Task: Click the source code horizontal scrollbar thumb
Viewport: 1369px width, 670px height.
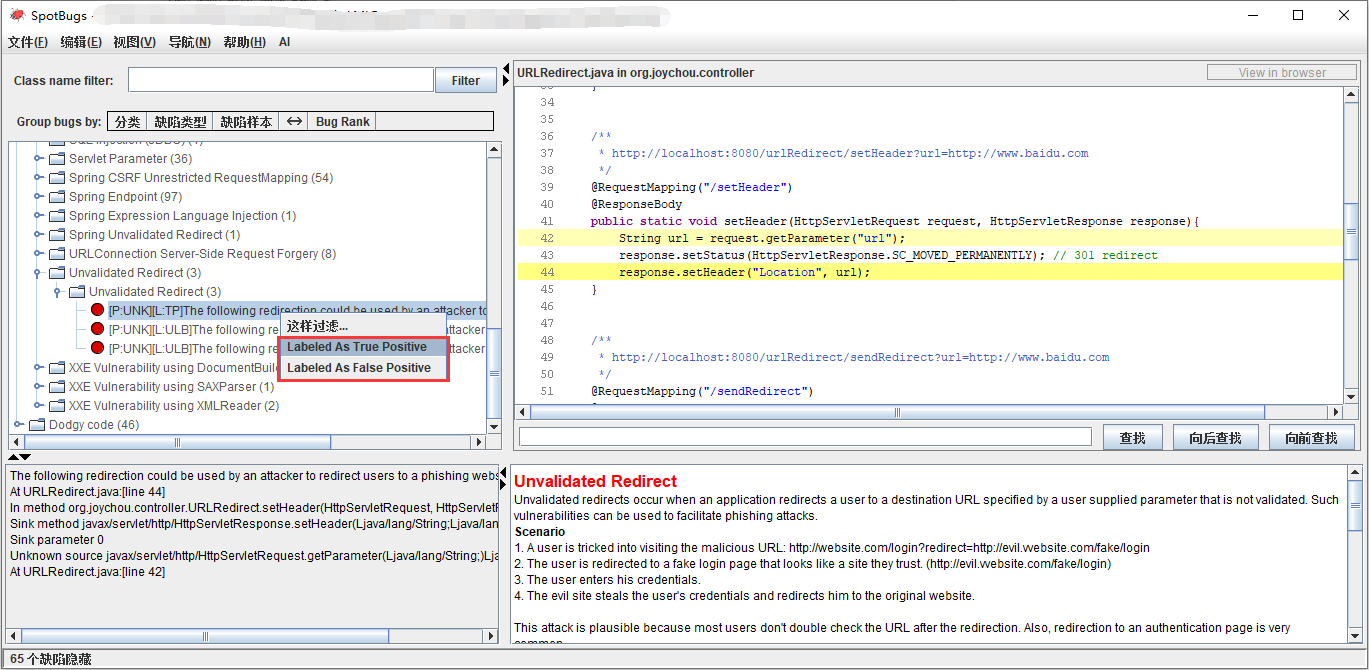Action: click(x=898, y=412)
